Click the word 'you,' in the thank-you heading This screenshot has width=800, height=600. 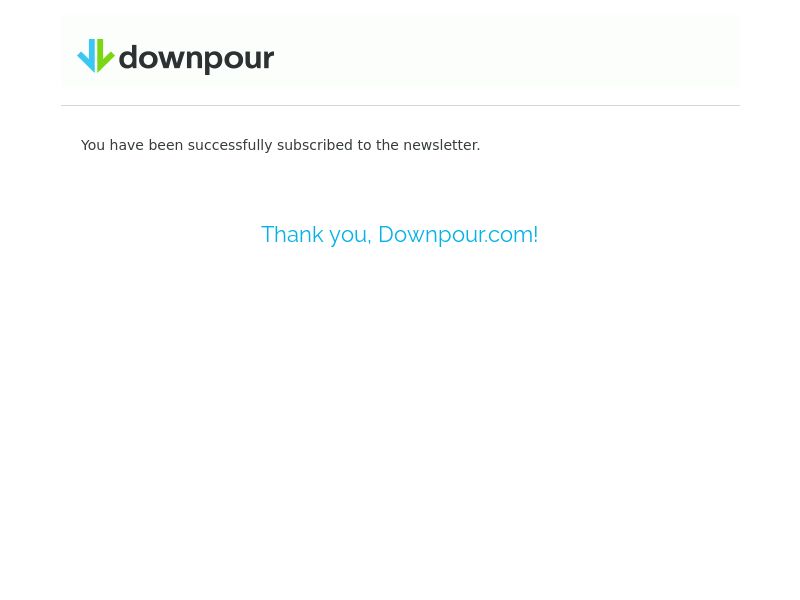click(x=351, y=237)
